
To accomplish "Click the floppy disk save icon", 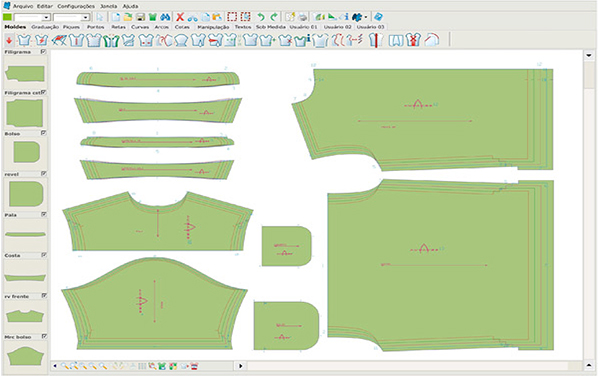I will 140,17.
